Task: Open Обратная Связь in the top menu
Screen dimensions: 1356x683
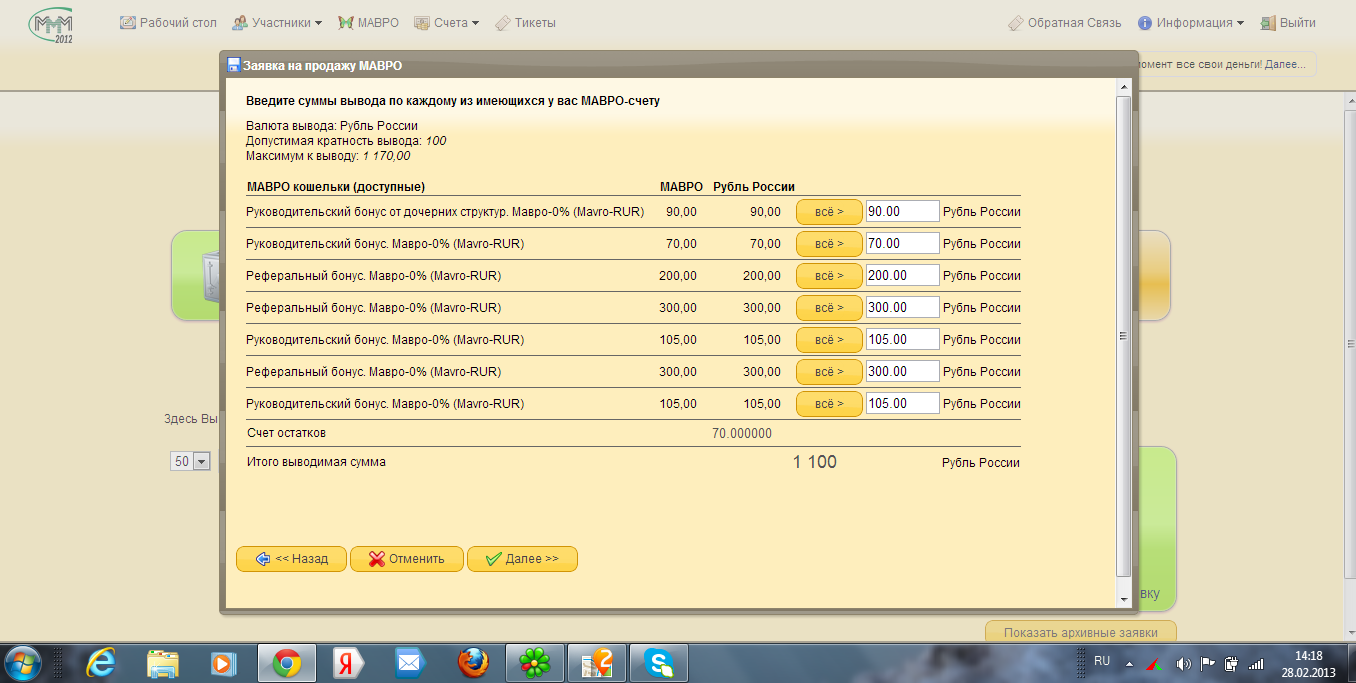Action: click(x=1064, y=23)
